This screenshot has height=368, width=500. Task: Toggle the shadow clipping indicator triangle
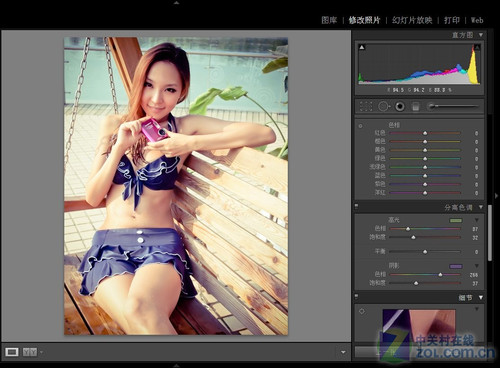pos(362,47)
